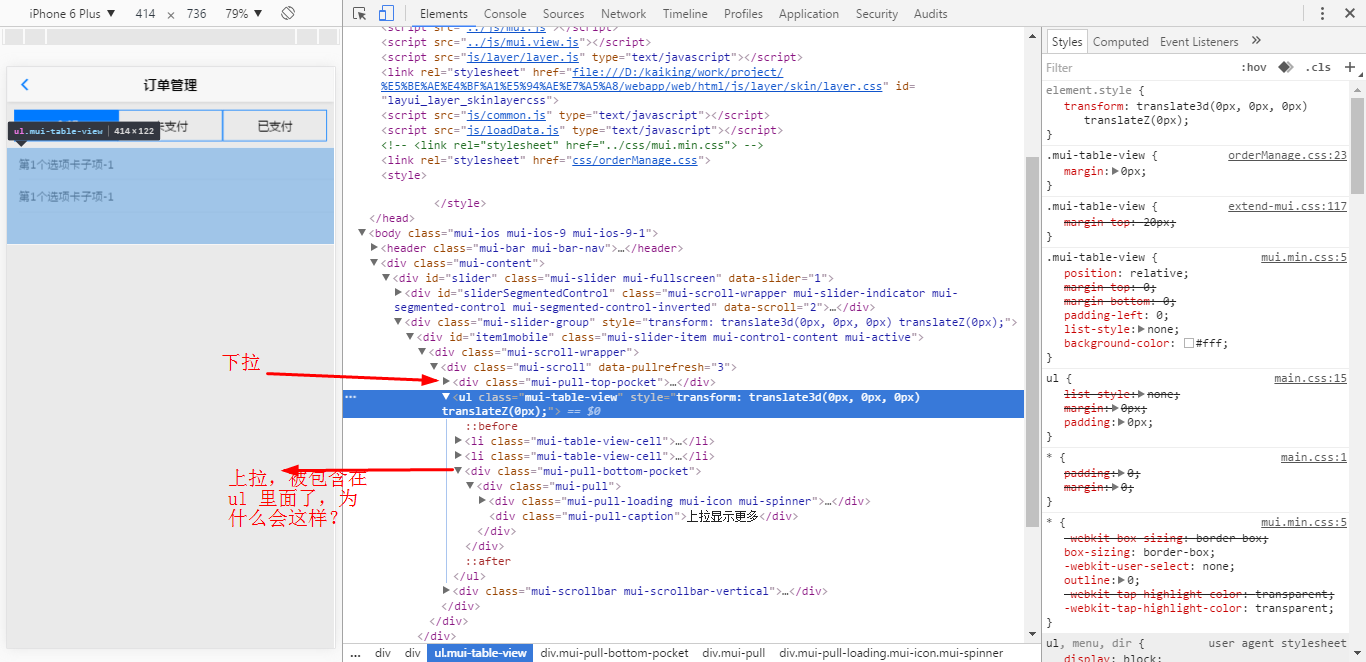Image resolution: width=1366 pixels, height=662 pixels.
Task: Collapse the div mui-pull node
Action: 471,486
